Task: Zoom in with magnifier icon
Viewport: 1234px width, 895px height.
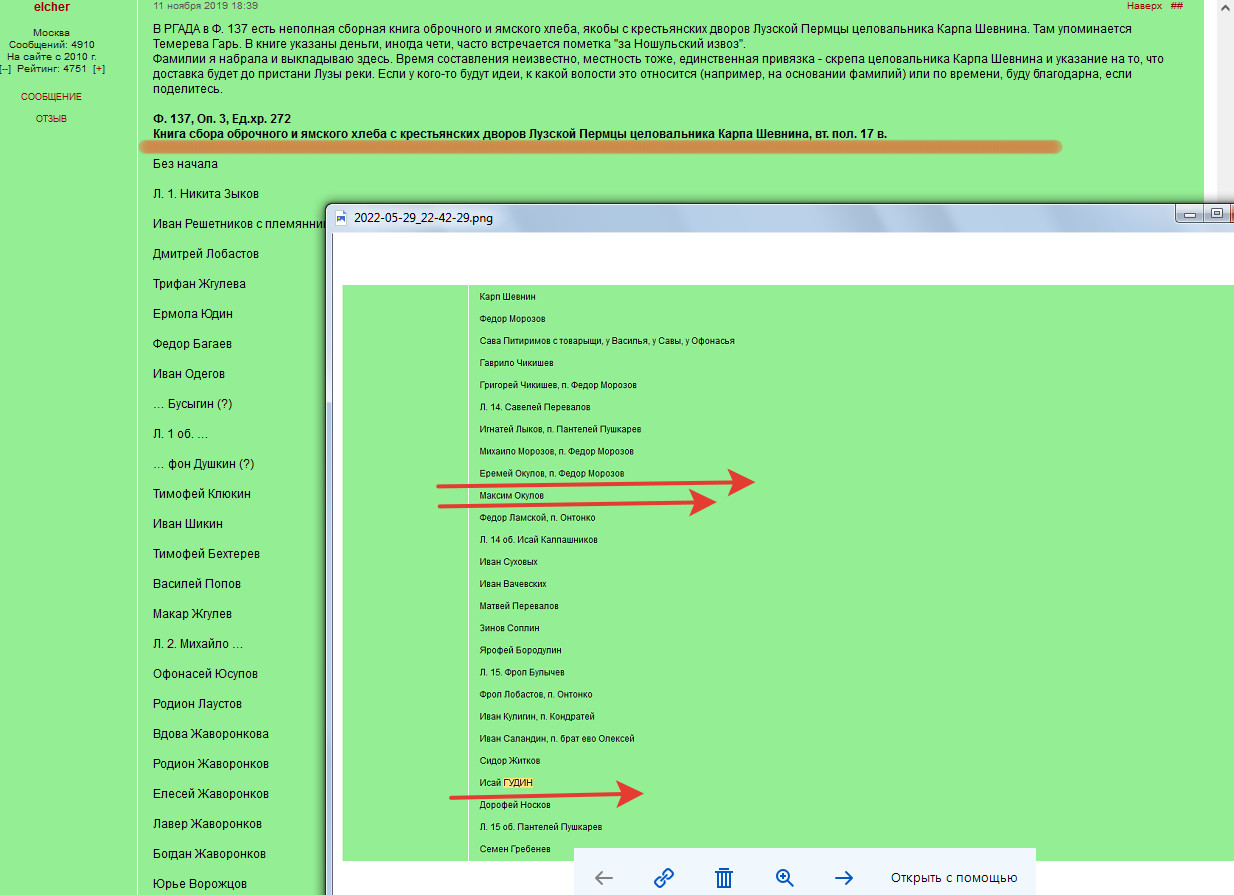Action: (x=785, y=878)
